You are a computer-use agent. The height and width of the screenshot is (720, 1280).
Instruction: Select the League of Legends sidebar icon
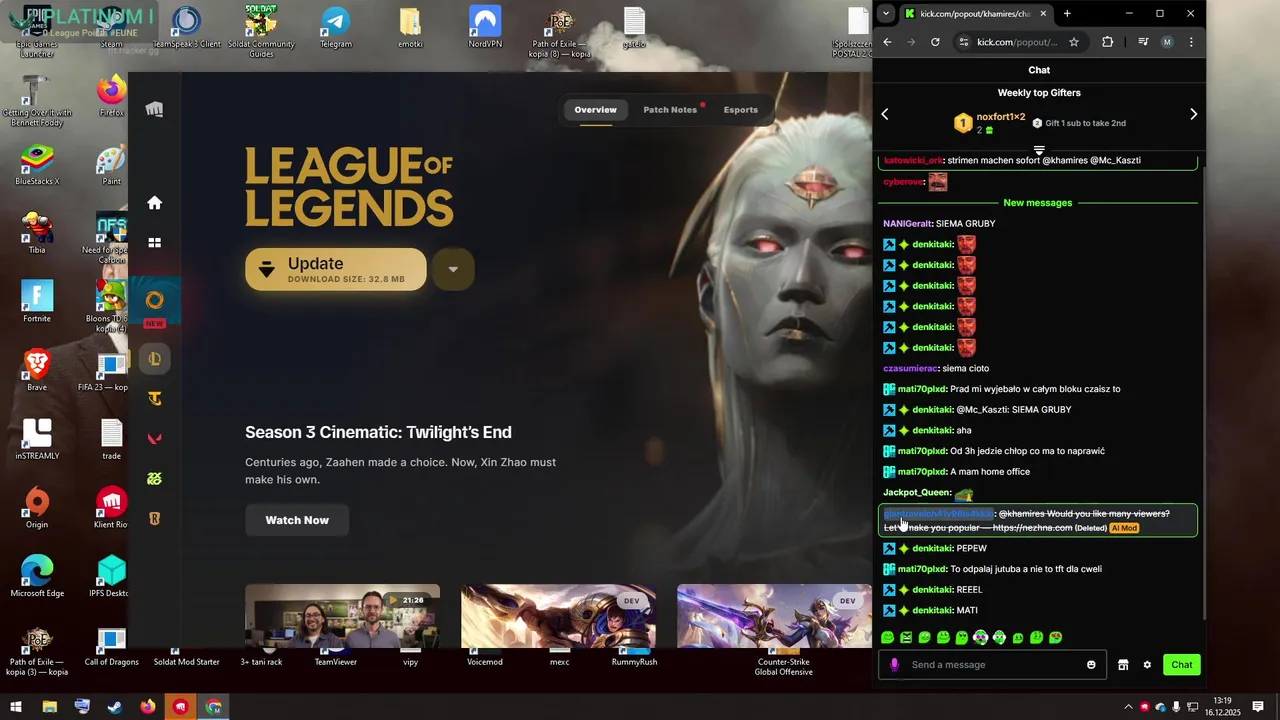point(154,359)
